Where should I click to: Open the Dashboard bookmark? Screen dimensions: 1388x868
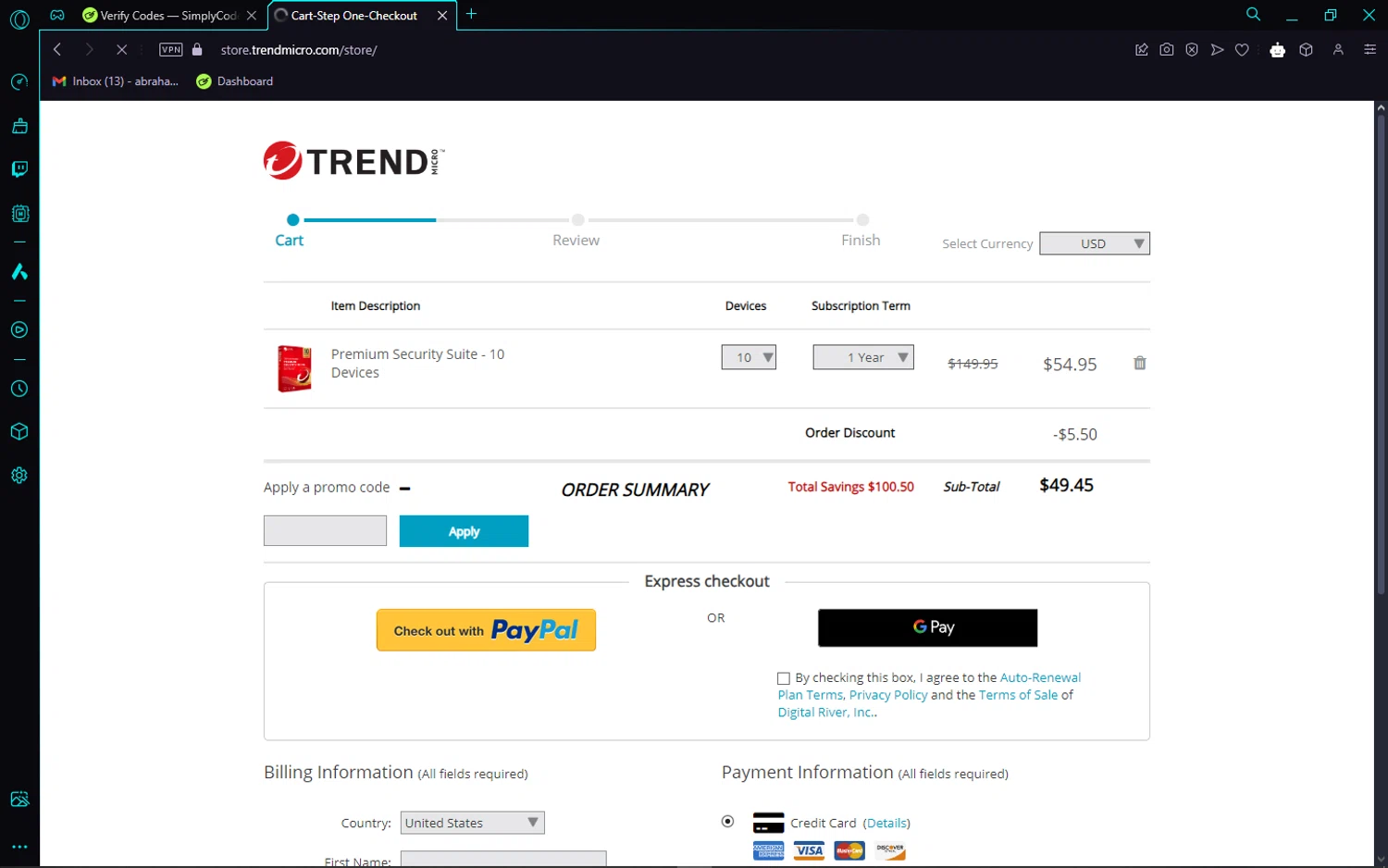(x=235, y=81)
